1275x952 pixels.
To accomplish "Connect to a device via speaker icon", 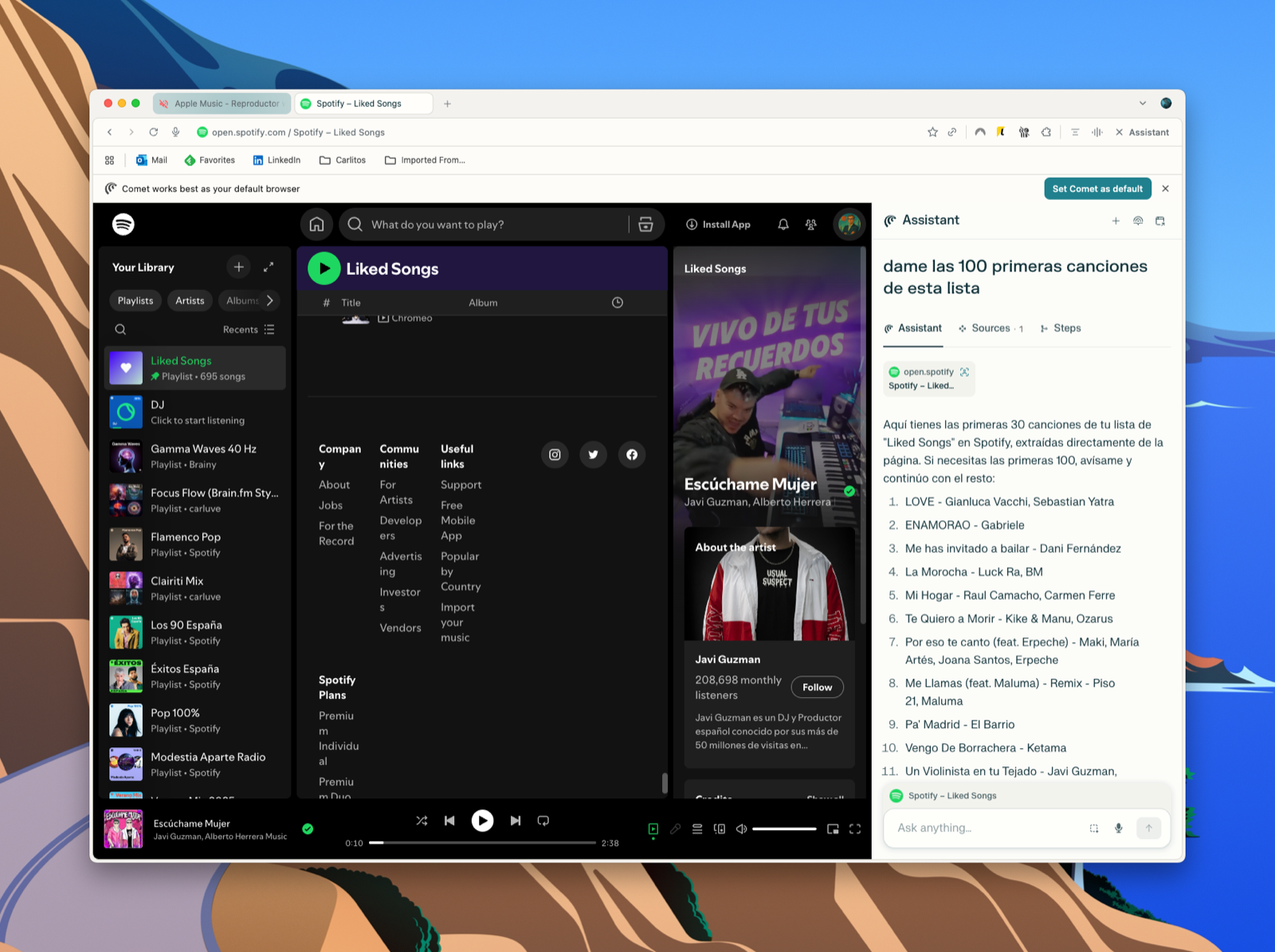I will click(x=720, y=829).
